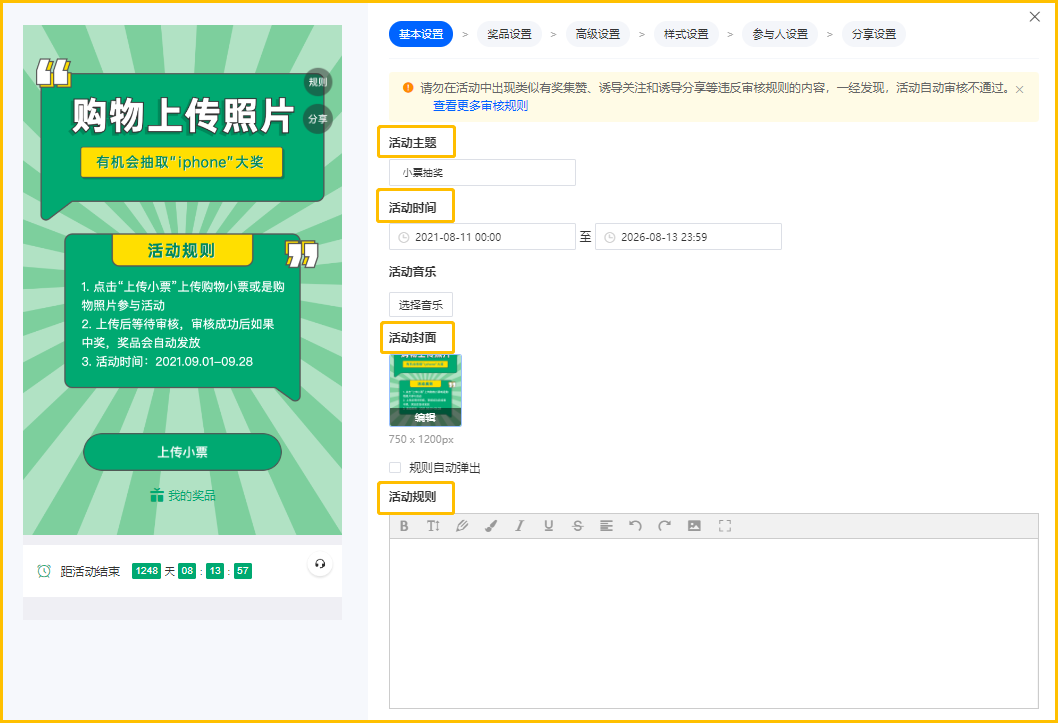Redo edit in rules editor
Screen dimensions: 1059x724
pyautogui.click(x=665, y=526)
